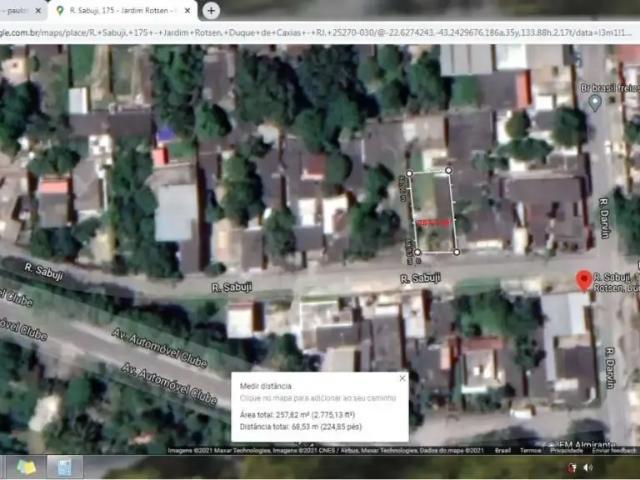Click the 'Área total: 257,82 m²' text
The height and width of the screenshot is (480, 640).
pos(297,415)
